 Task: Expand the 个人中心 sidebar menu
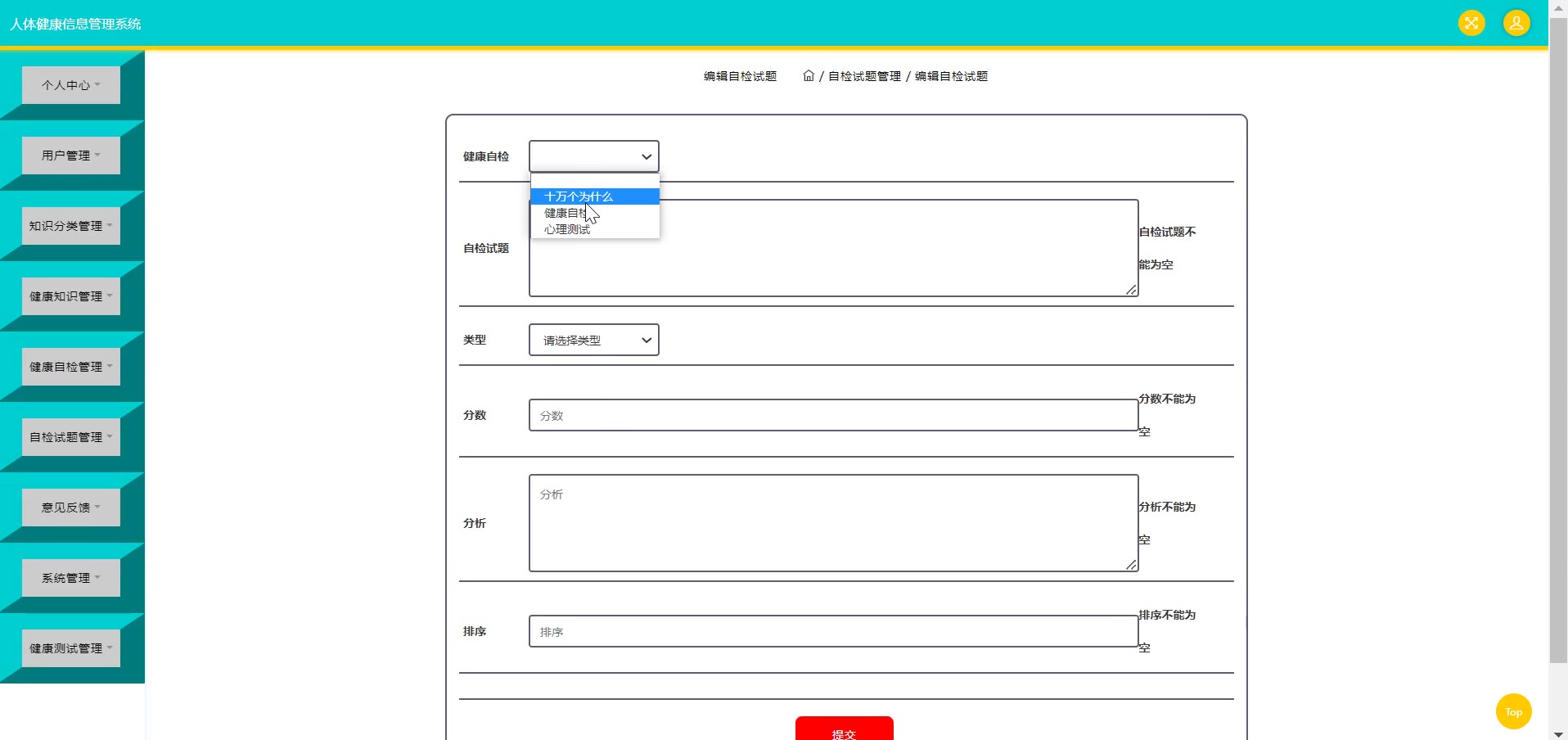[x=71, y=85]
